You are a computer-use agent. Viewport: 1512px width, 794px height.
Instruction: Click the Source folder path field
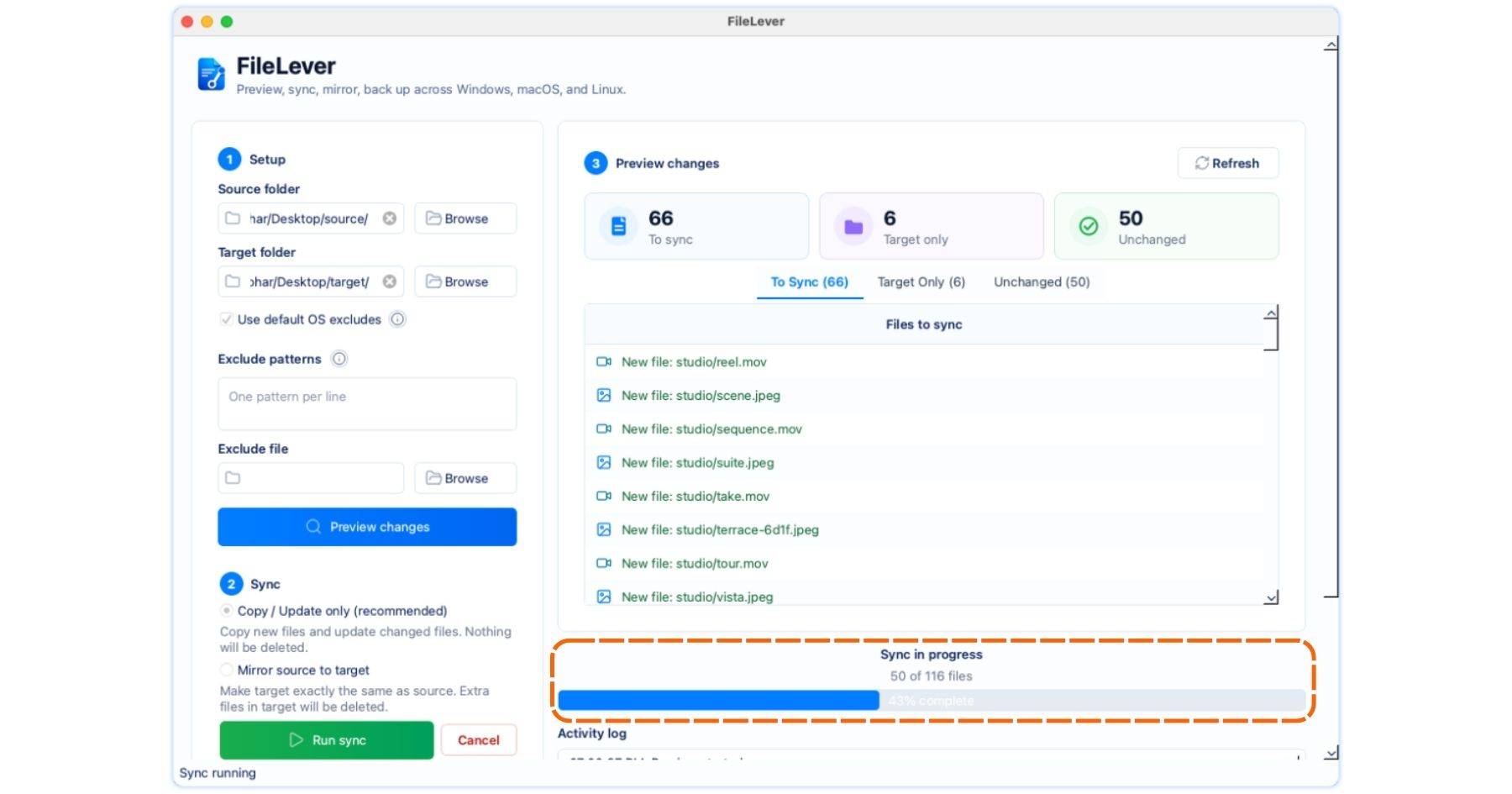coord(311,218)
